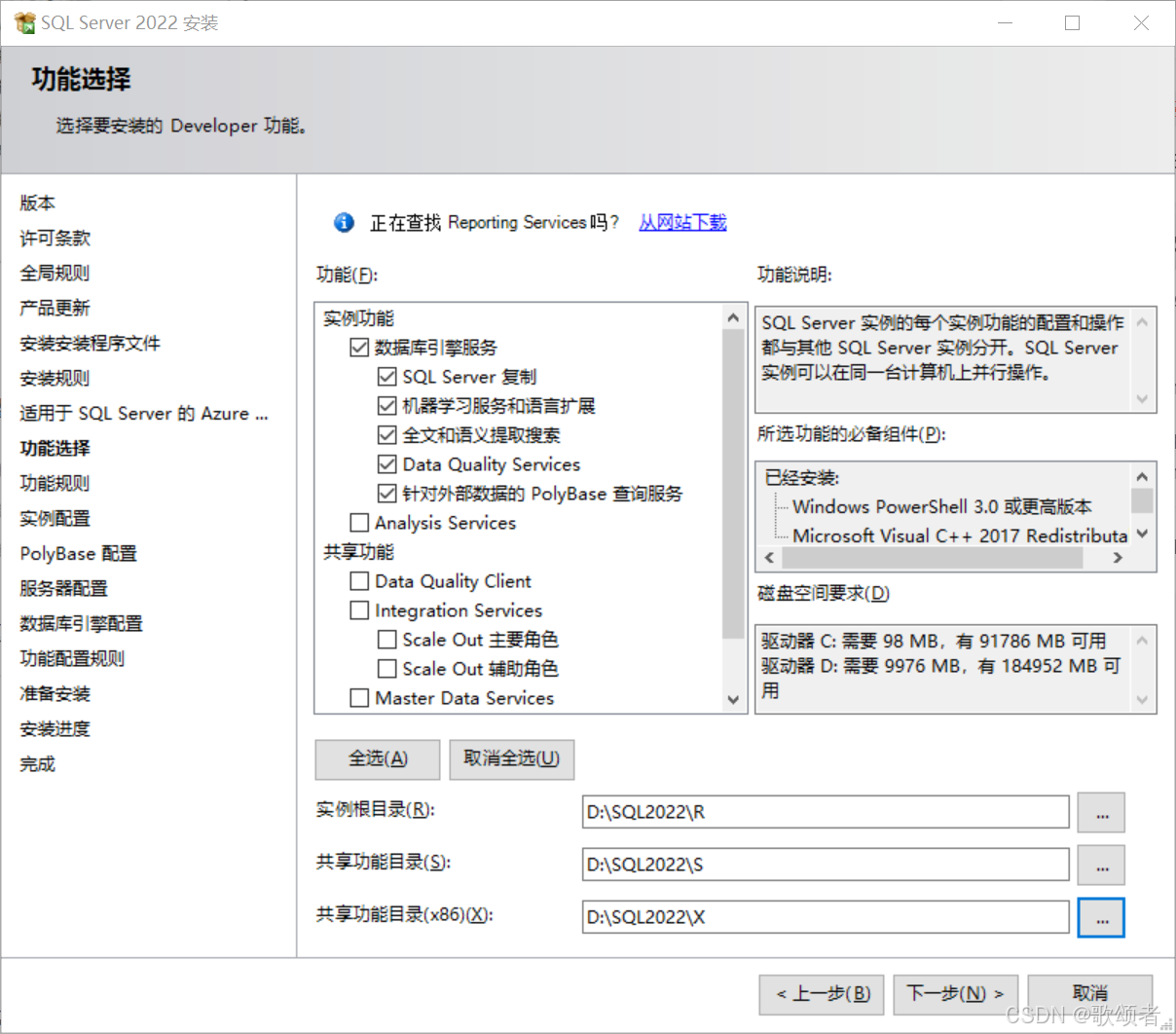Click the 取消全选(U) button
This screenshot has height=1034, width=1176.
(512, 759)
